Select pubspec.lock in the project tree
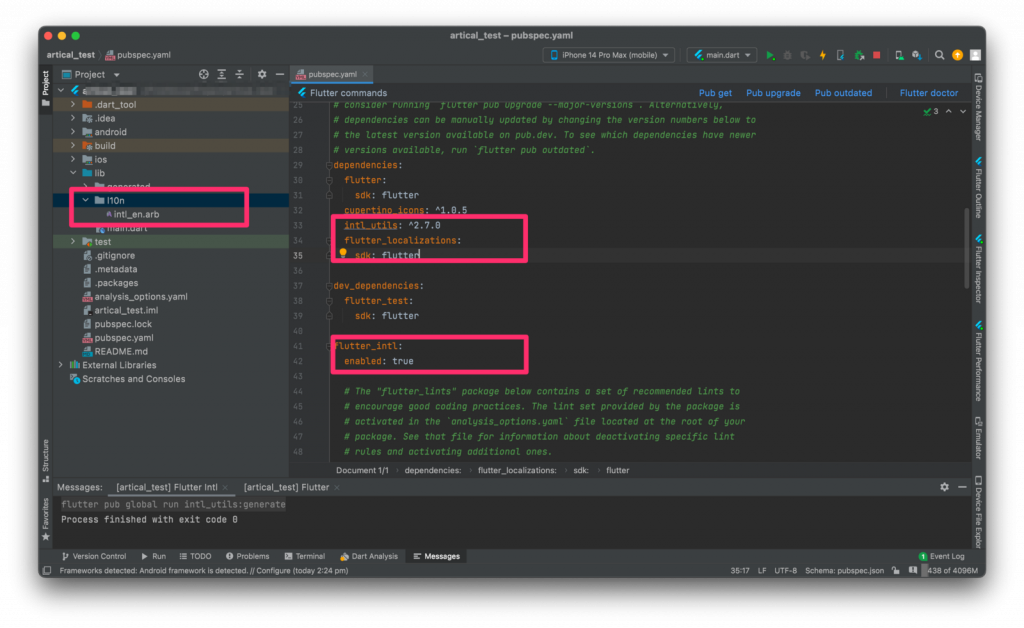Image resolution: width=1024 pixels, height=628 pixels. pos(123,324)
